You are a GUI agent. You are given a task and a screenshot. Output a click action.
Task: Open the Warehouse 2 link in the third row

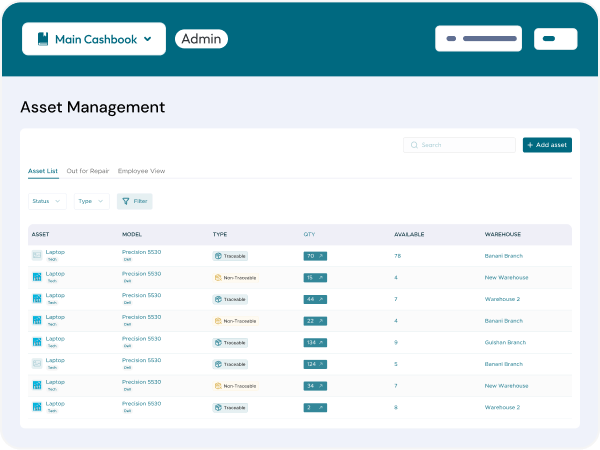coord(504,299)
